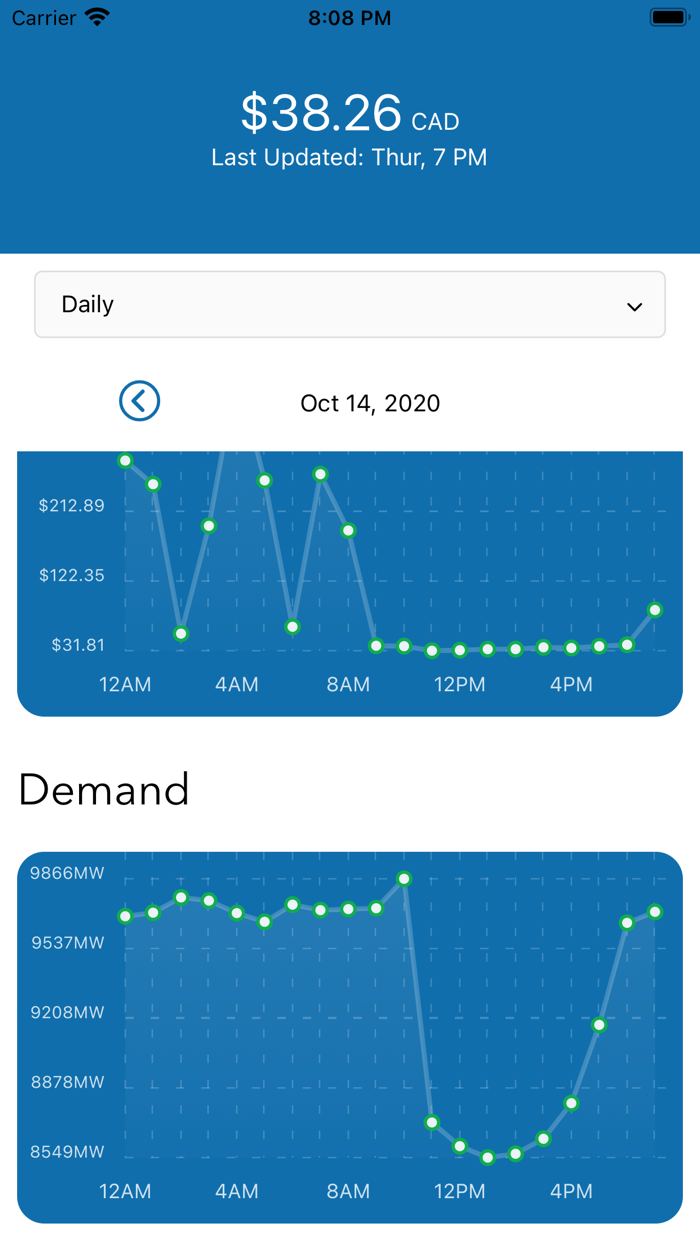
Task: Tap the $31.81 price axis label
Action: (78, 645)
